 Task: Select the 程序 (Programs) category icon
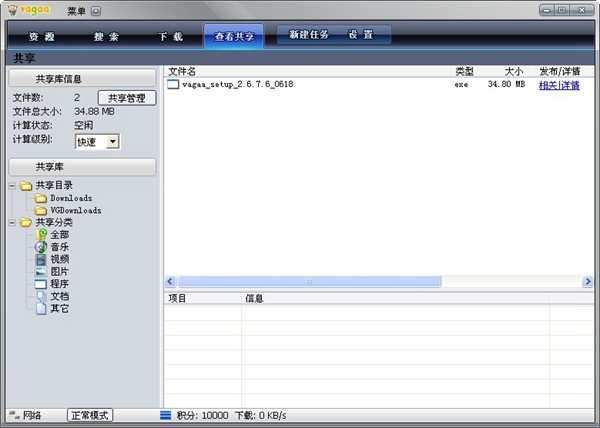[42, 284]
